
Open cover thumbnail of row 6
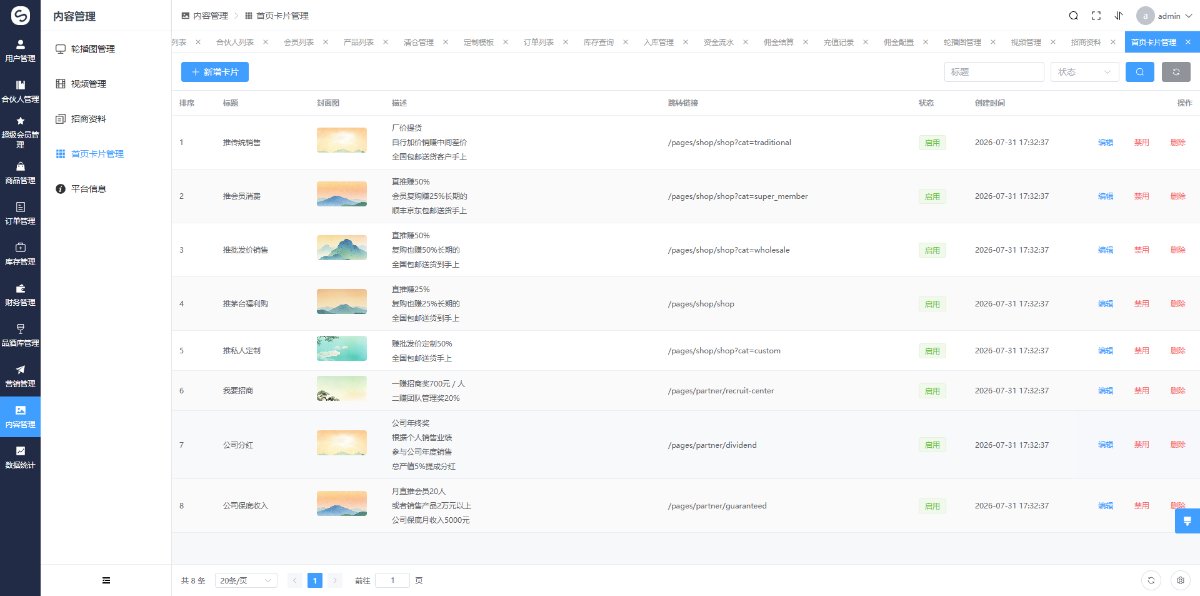click(341, 391)
